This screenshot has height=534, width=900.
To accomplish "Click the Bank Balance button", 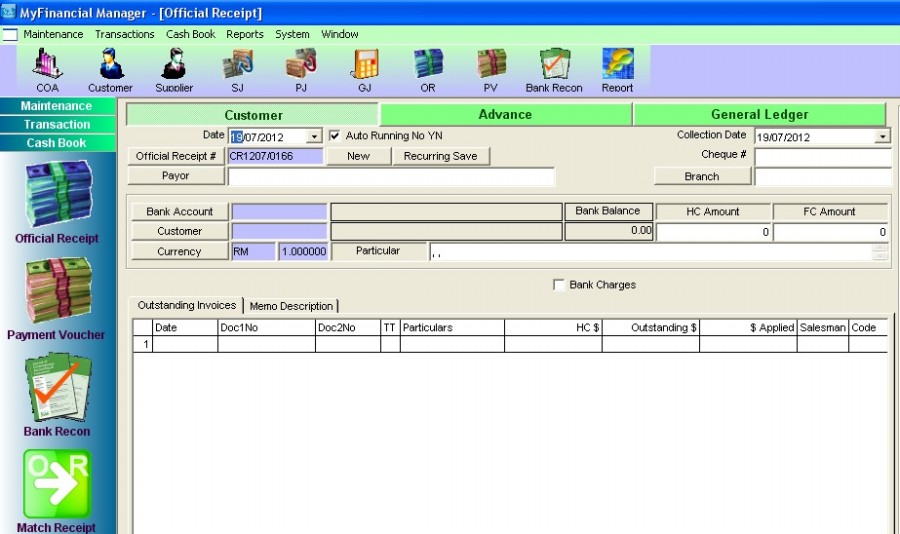I will click(608, 211).
